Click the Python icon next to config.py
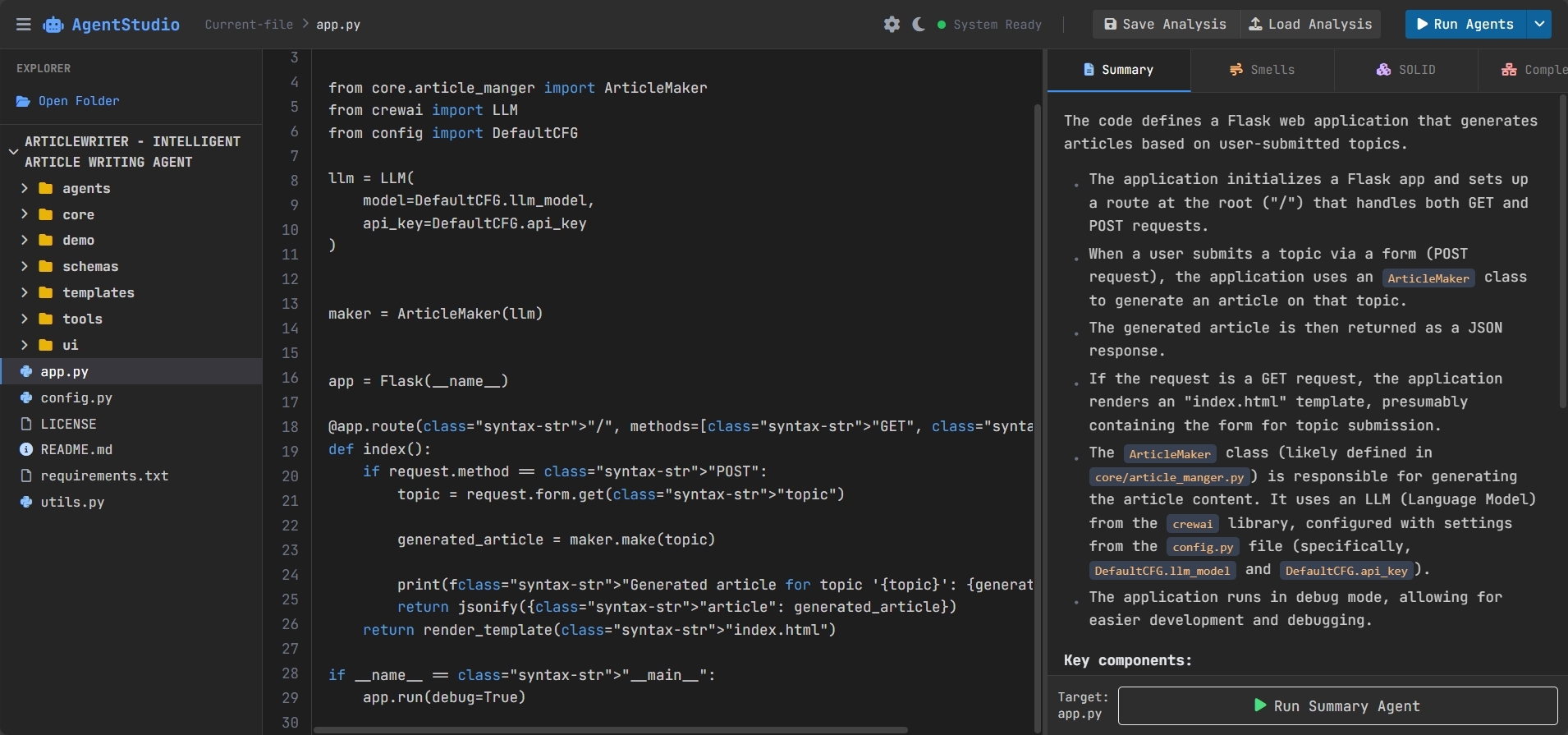1568x735 pixels. coord(26,397)
